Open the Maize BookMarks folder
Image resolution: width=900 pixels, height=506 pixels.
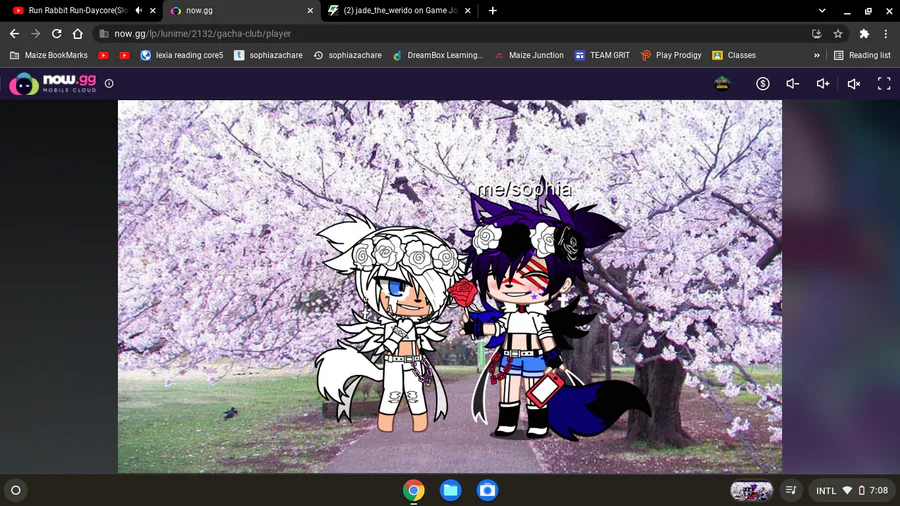[x=49, y=55]
